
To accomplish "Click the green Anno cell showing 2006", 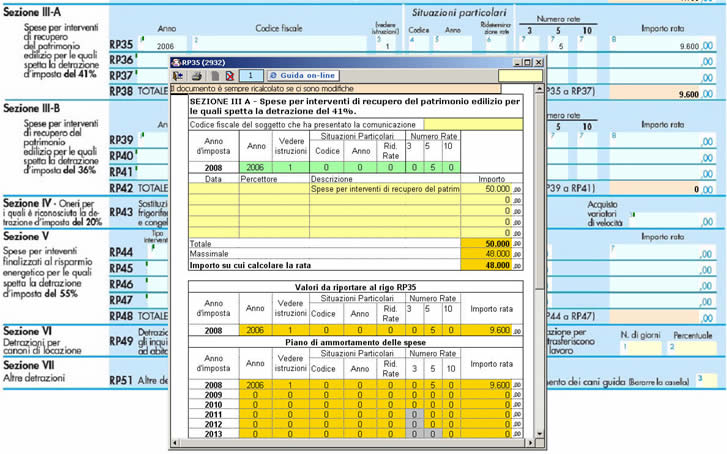I will (x=258, y=167).
